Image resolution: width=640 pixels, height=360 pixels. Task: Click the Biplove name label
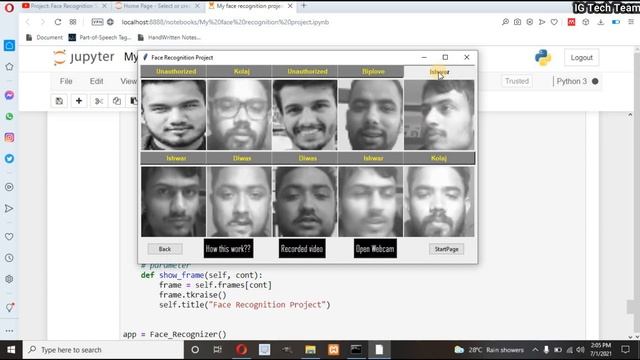click(373, 71)
